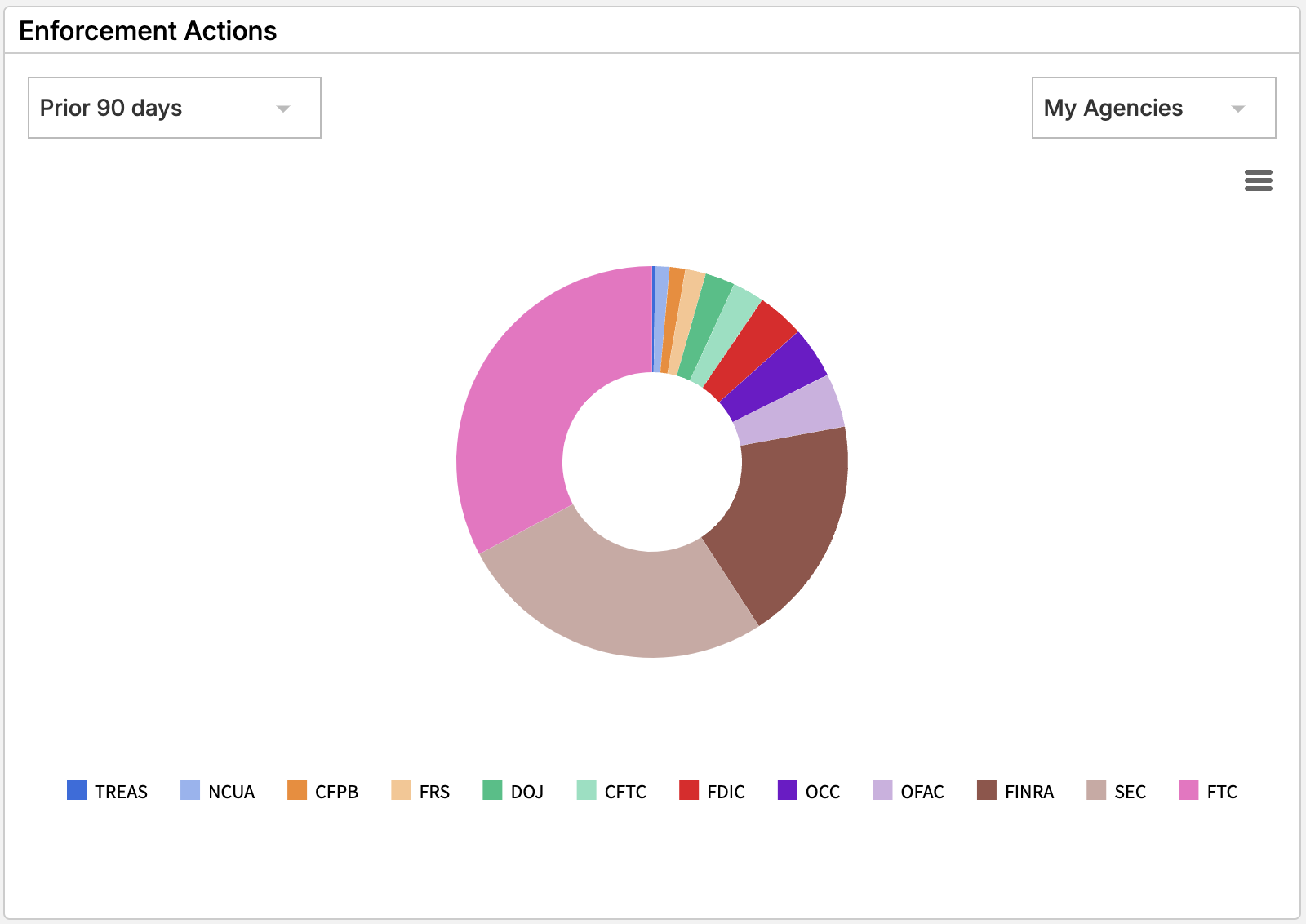Screen dimensions: 1306x924
Task: Click the SEC legend square marker
Action: [1096, 791]
